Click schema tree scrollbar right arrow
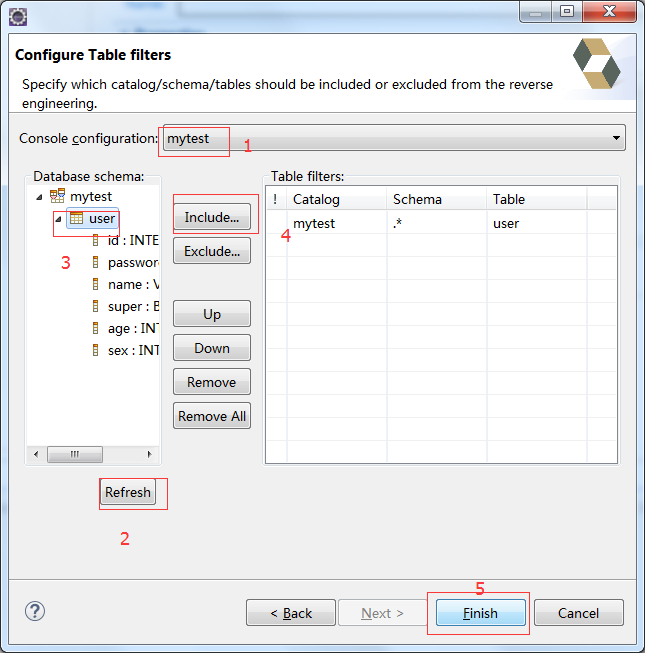This screenshot has width=645, height=653. pyautogui.click(x=150, y=454)
